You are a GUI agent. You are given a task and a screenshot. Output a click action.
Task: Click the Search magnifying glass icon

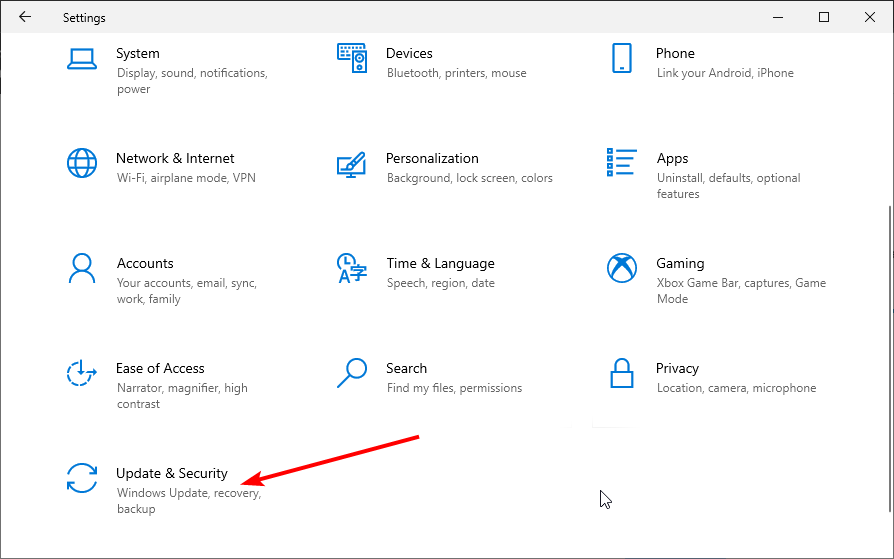[352, 373]
